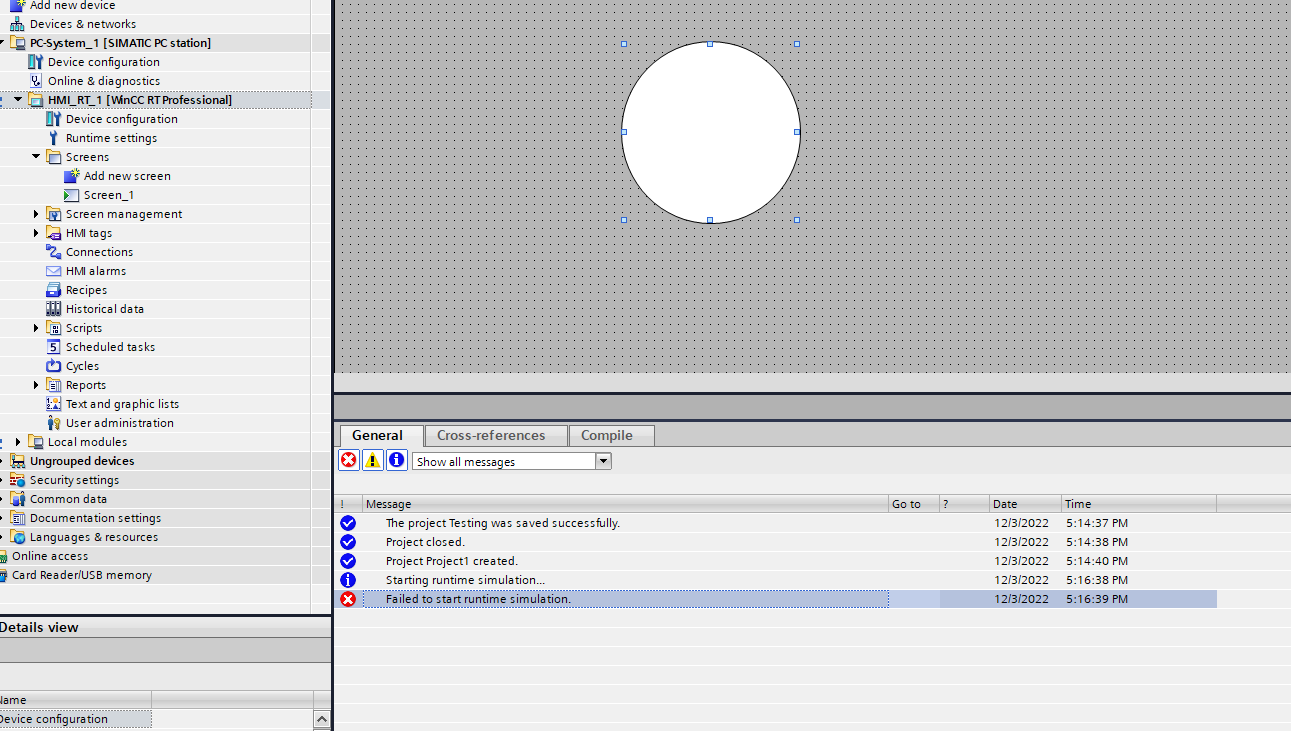Open Screen_1 via its icon
The height and width of the screenshot is (731, 1291).
click(x=72, y=195)
